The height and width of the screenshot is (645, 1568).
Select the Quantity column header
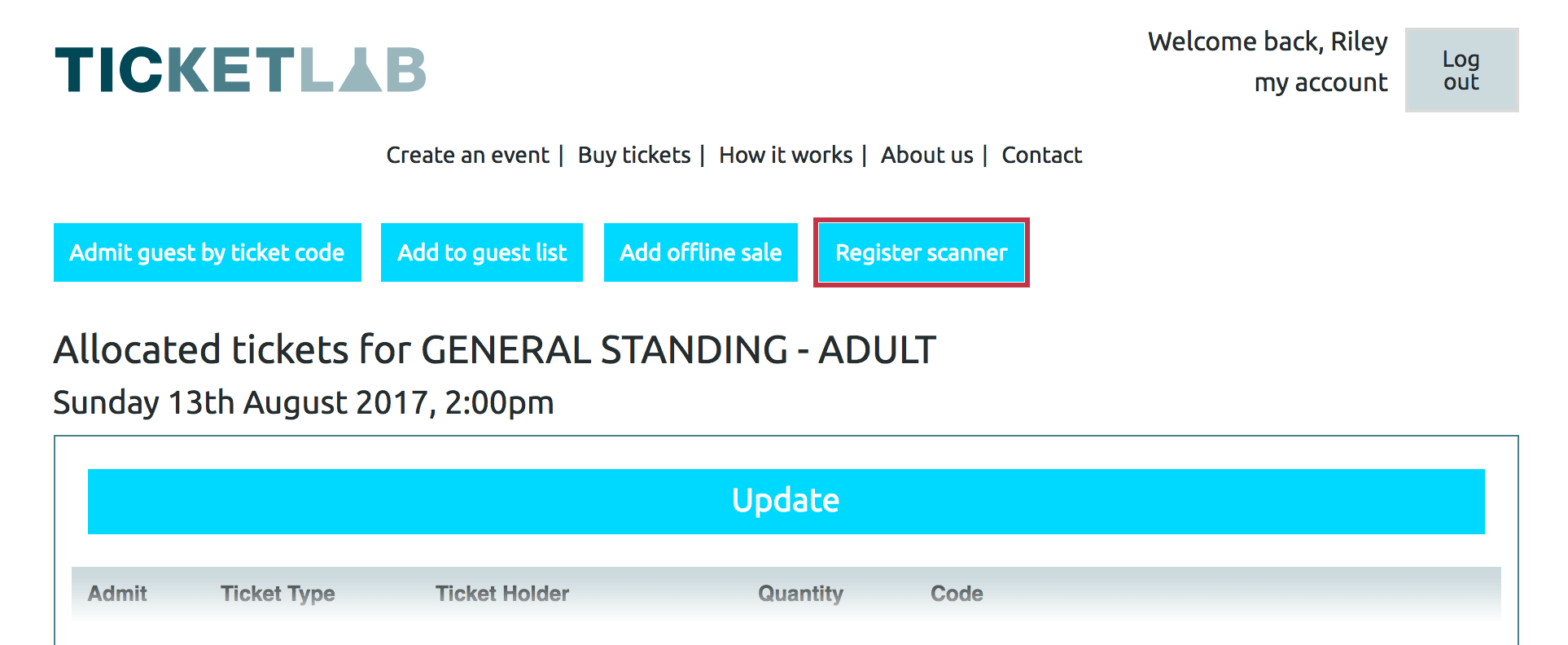click(800, 594)
